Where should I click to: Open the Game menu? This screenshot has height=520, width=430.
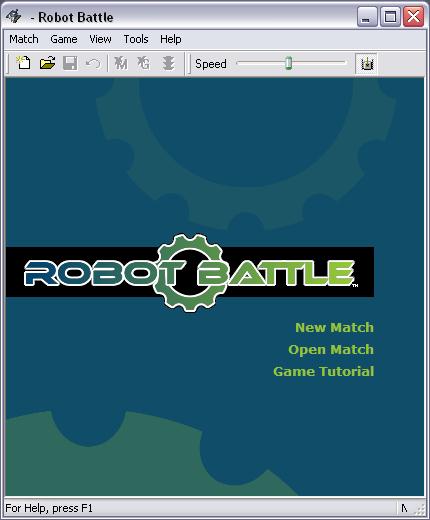[64, 39]
